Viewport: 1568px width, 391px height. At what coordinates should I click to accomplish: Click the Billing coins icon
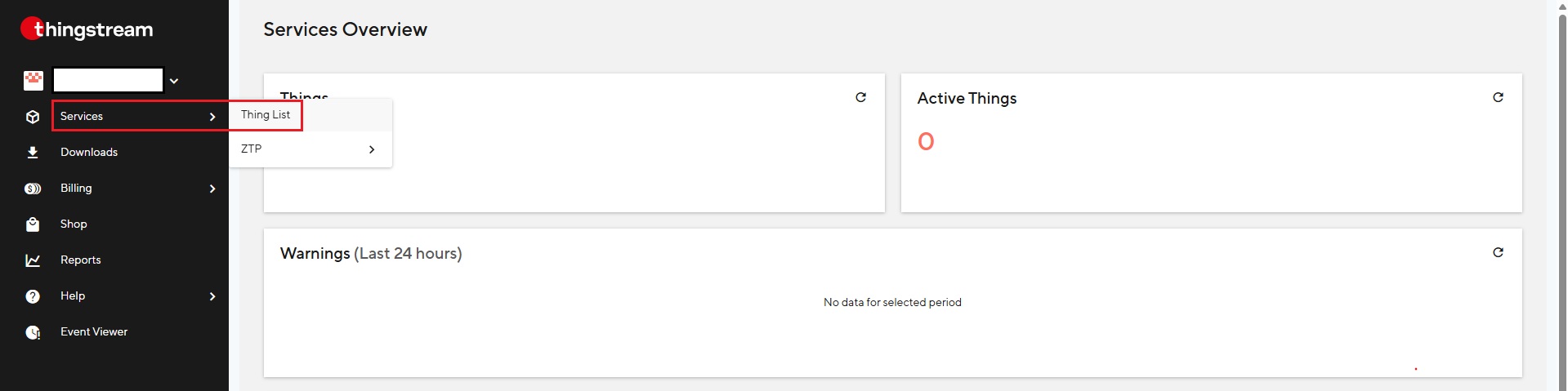(33, 189)
